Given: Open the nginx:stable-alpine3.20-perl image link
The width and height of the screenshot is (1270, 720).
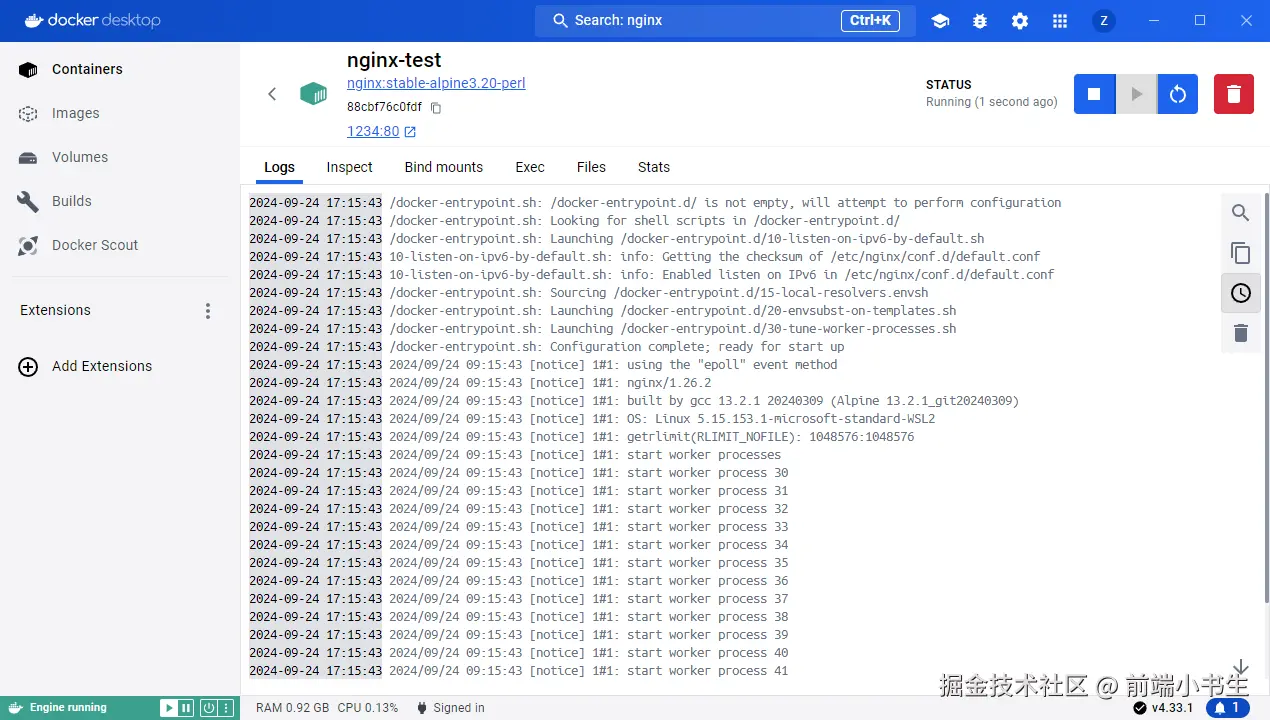Looking at the screenshot, I should tap(436, 83).
